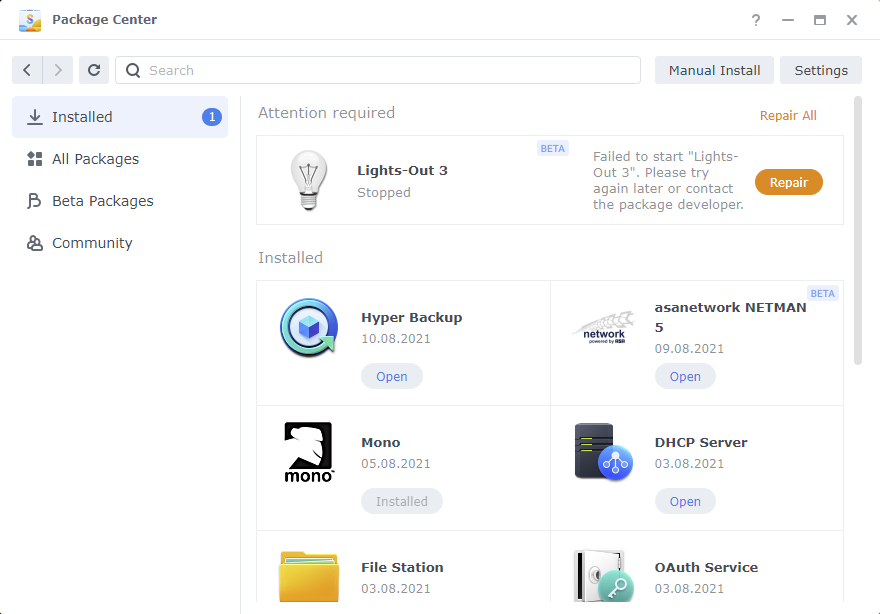Click the DHCP Server package icon
The height and width of the screenshot is (614, 880).
coord(604,452)
